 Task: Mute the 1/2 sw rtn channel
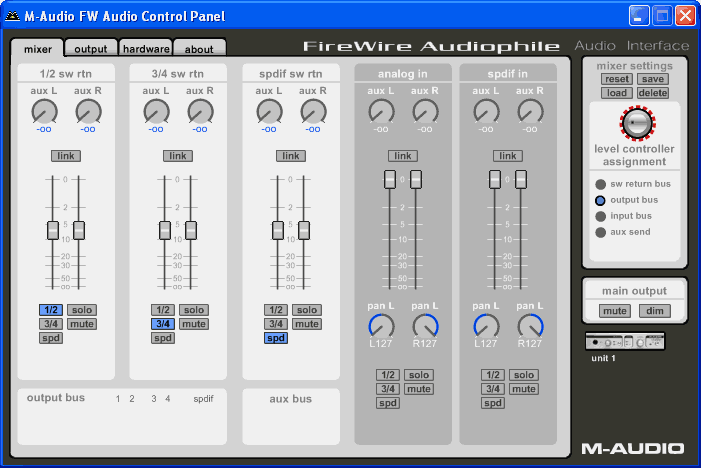(x=82, y=324)
